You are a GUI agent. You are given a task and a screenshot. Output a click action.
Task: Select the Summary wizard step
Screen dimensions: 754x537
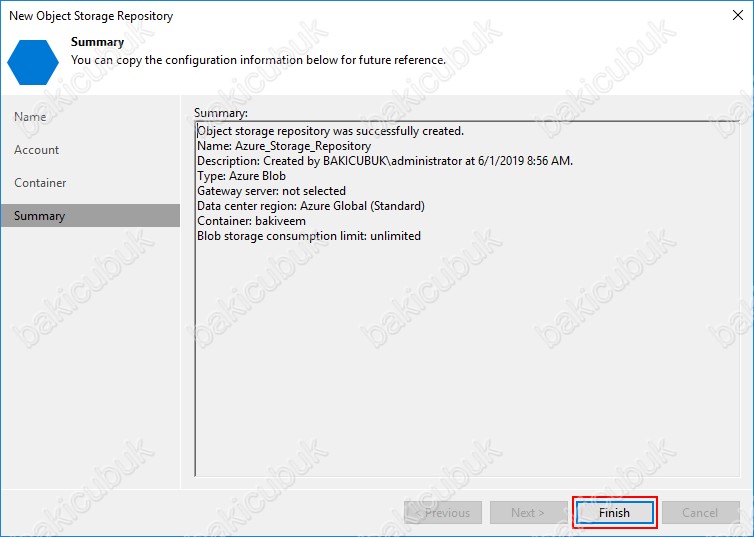point(90,215)
